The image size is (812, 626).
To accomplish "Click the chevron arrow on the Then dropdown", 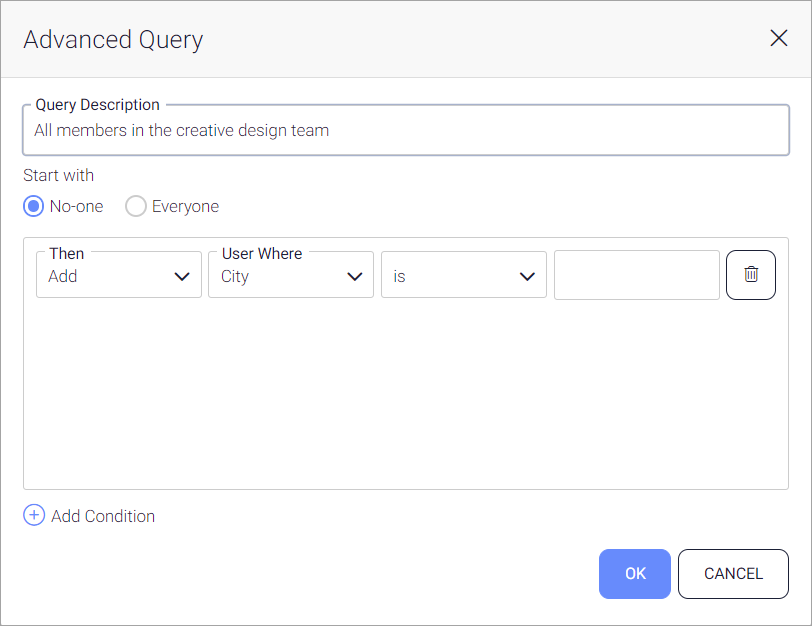I will (182, 277).
